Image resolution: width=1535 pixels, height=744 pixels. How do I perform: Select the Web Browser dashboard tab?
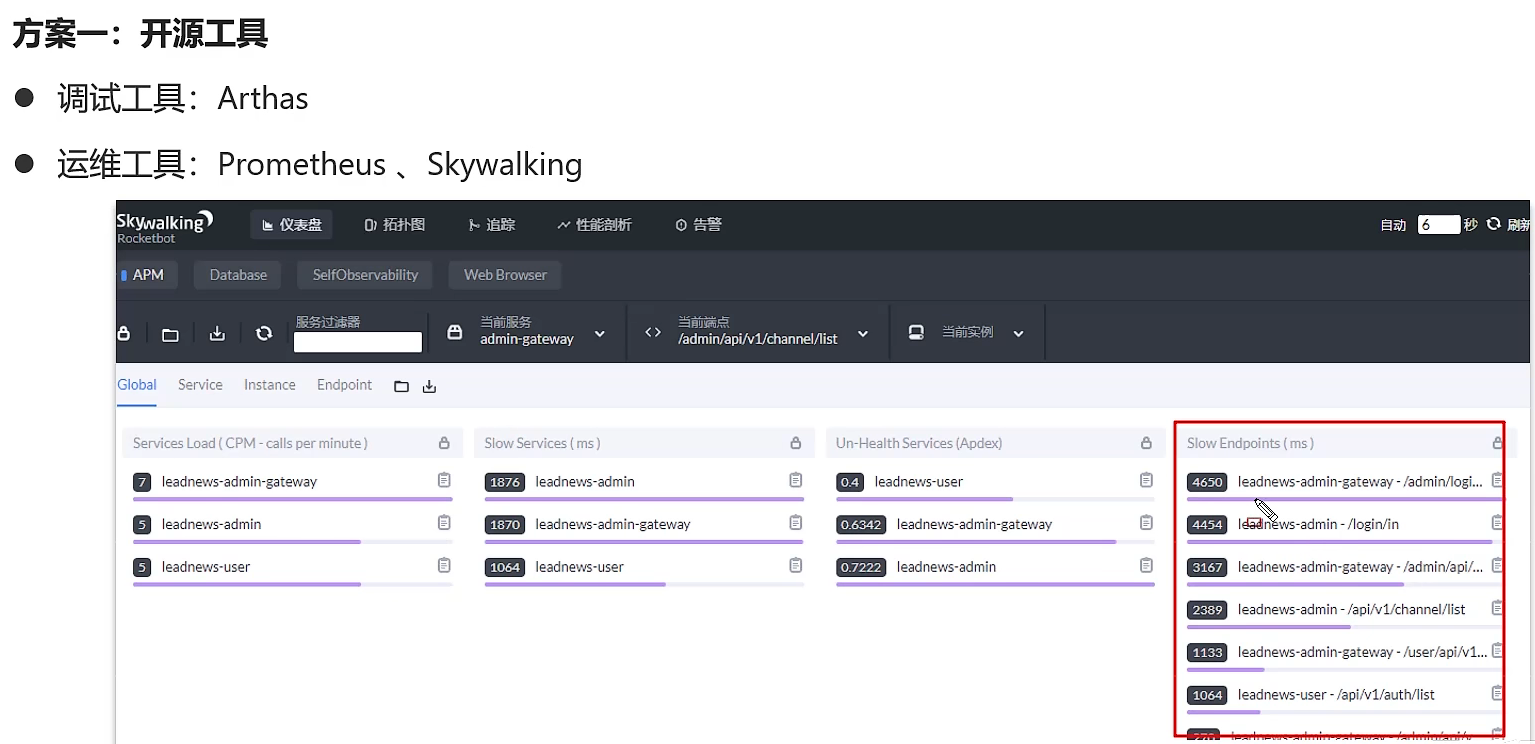[x=505, y=275]
